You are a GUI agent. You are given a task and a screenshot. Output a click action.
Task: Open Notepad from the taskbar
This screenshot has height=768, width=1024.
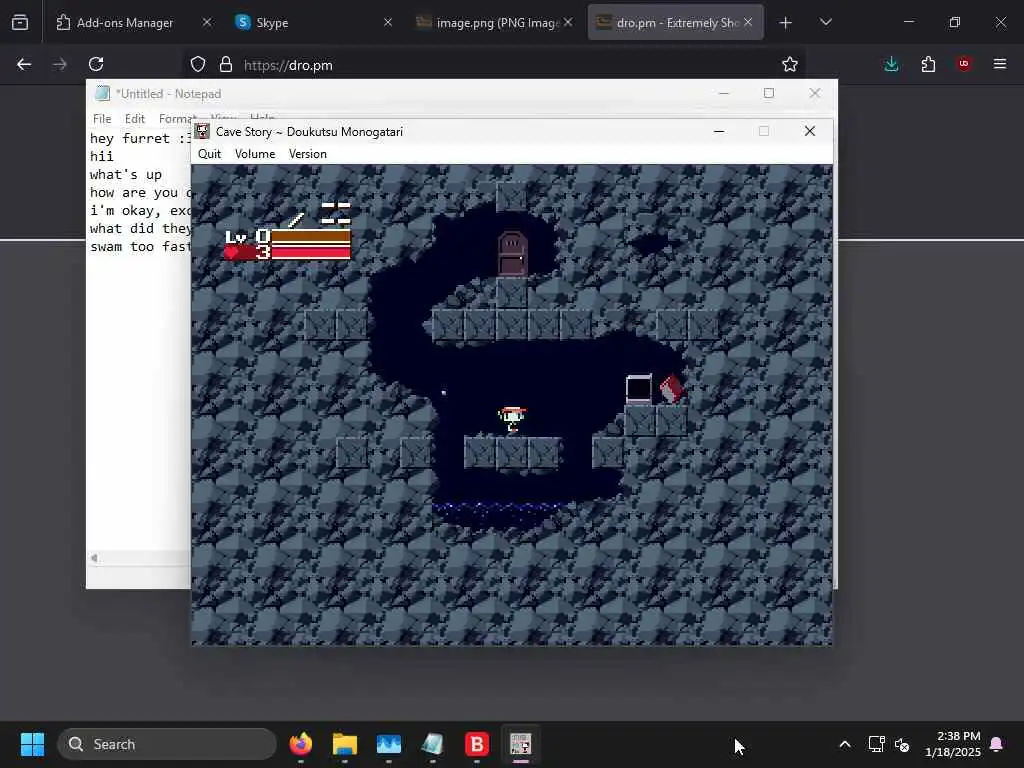[x=432, y=744]
